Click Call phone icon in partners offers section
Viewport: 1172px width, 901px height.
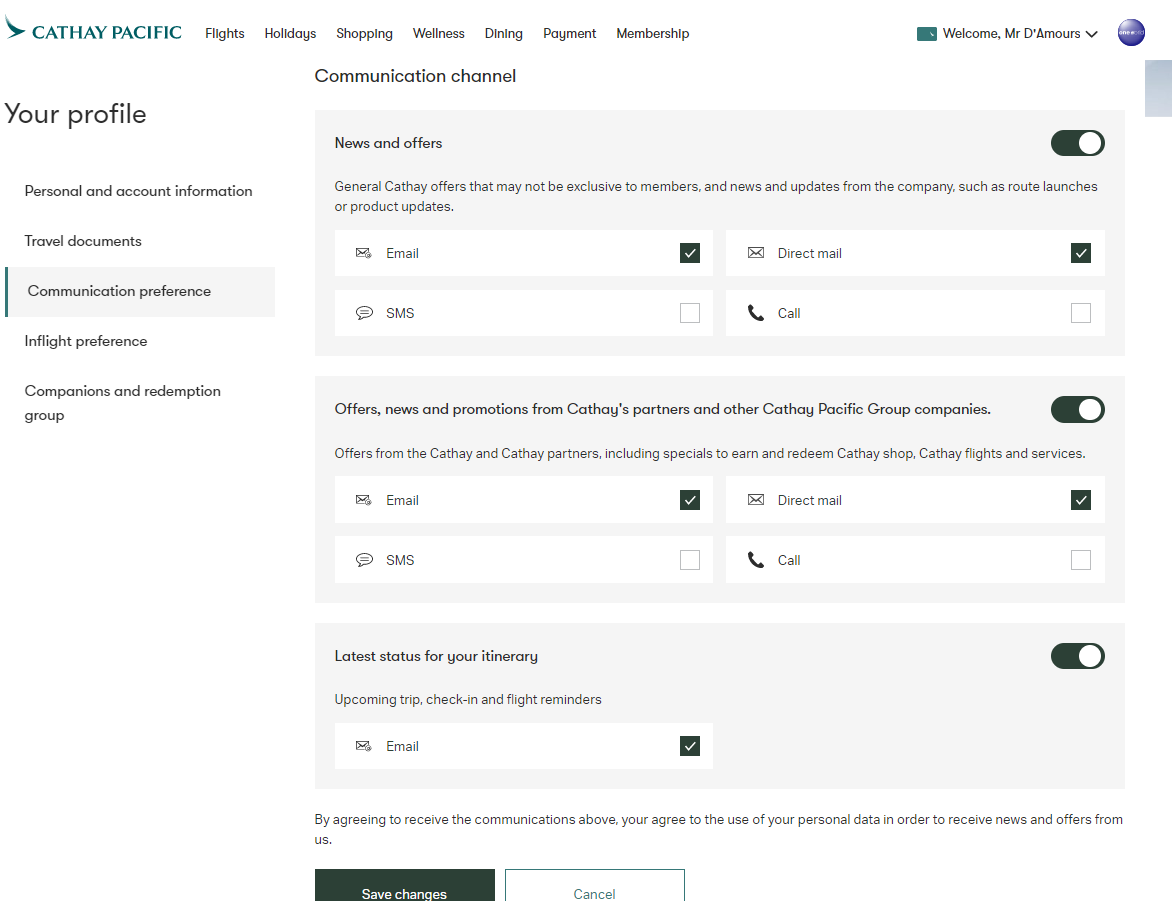point(756,559)
